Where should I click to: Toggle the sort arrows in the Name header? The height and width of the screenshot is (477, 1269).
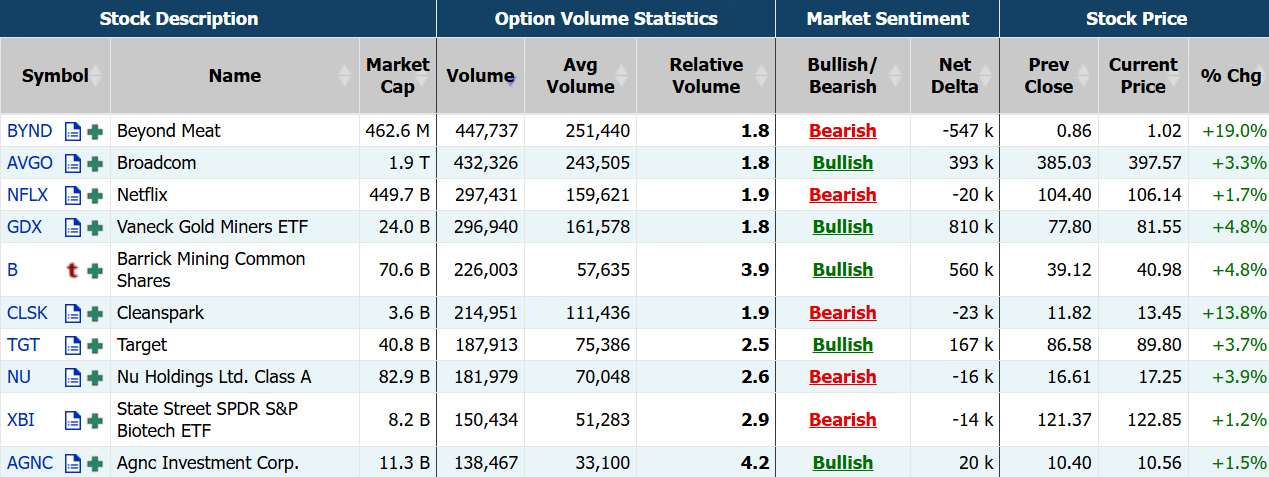click(345, 76)
